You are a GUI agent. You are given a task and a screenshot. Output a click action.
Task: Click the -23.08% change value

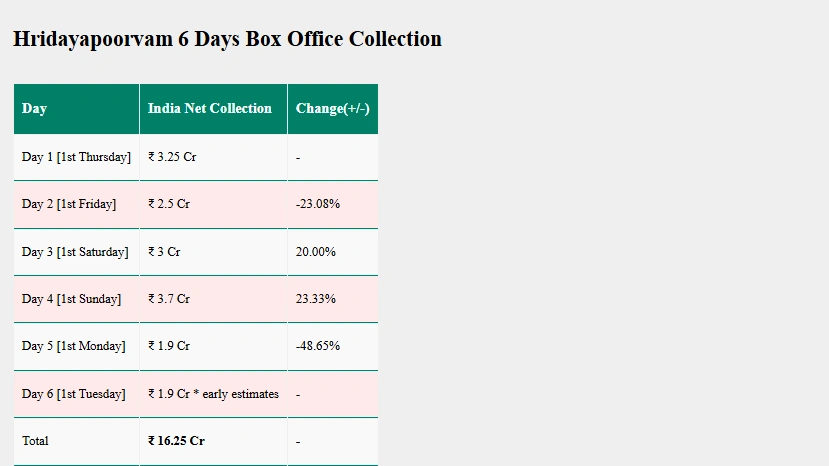click(318, 204)
